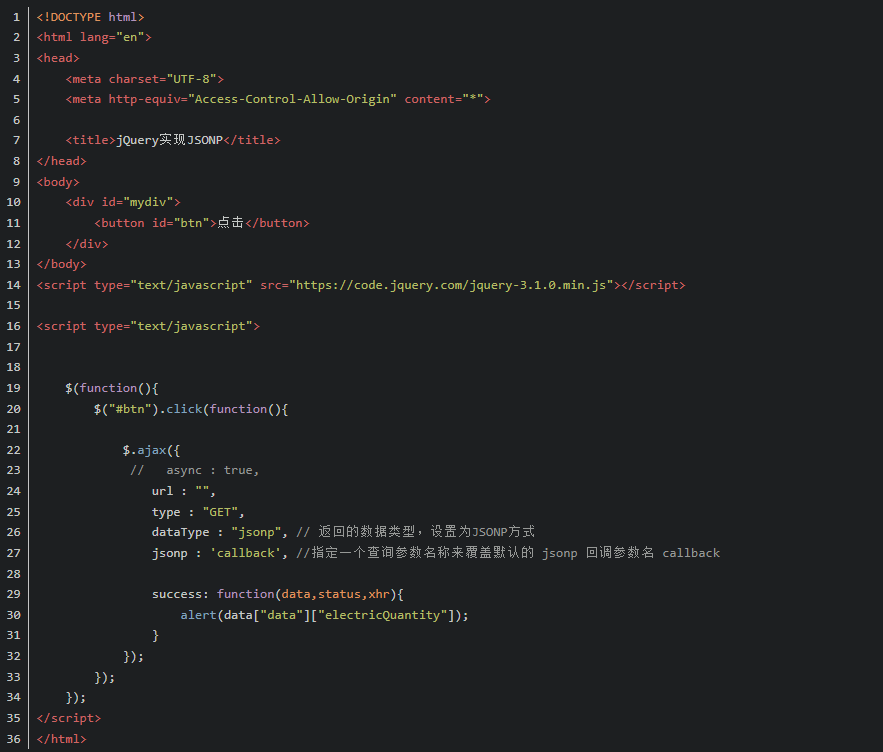Click the charset="UTF-8" meta attribute
This screenshot has width=883, height=752.
(163, 79)
